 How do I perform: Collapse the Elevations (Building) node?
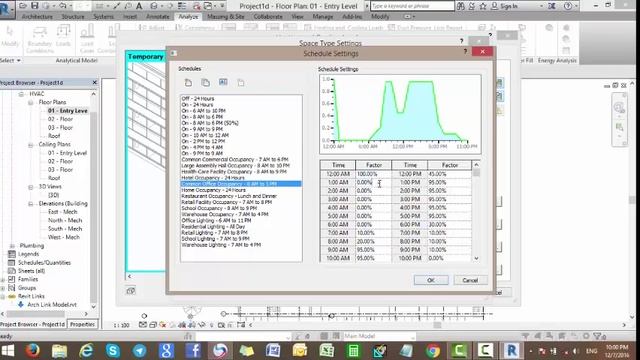[31, 204]
